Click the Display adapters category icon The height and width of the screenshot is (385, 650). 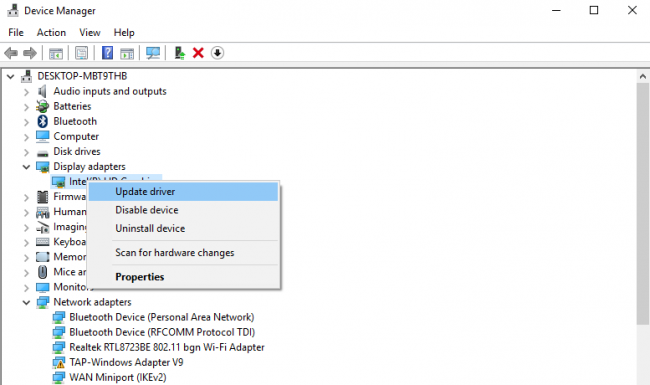pyautogui.click(x=43, y=167)
